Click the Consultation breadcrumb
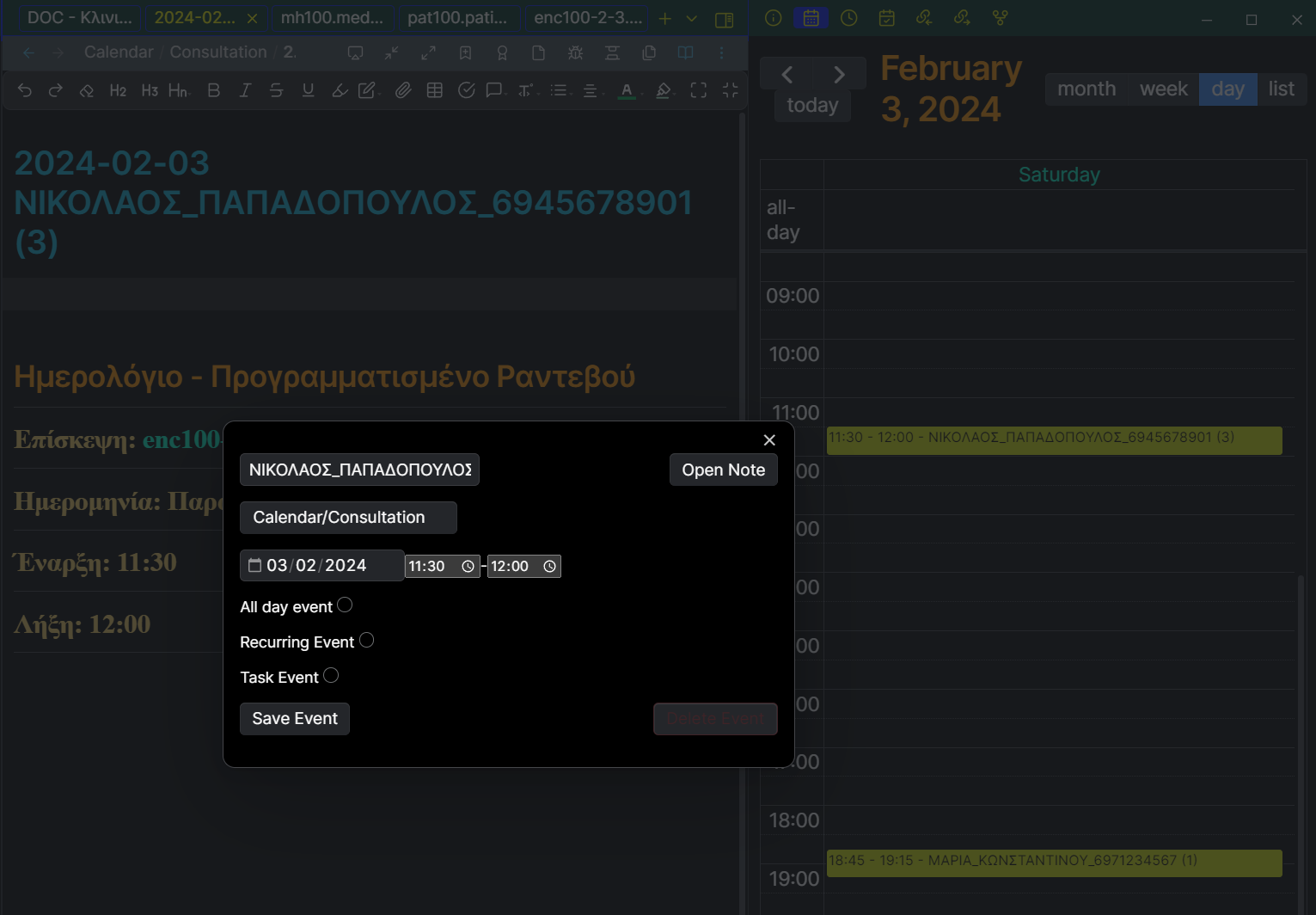Image resolution: width=1316 pixels, height=915 pixels. click(218, 52)
